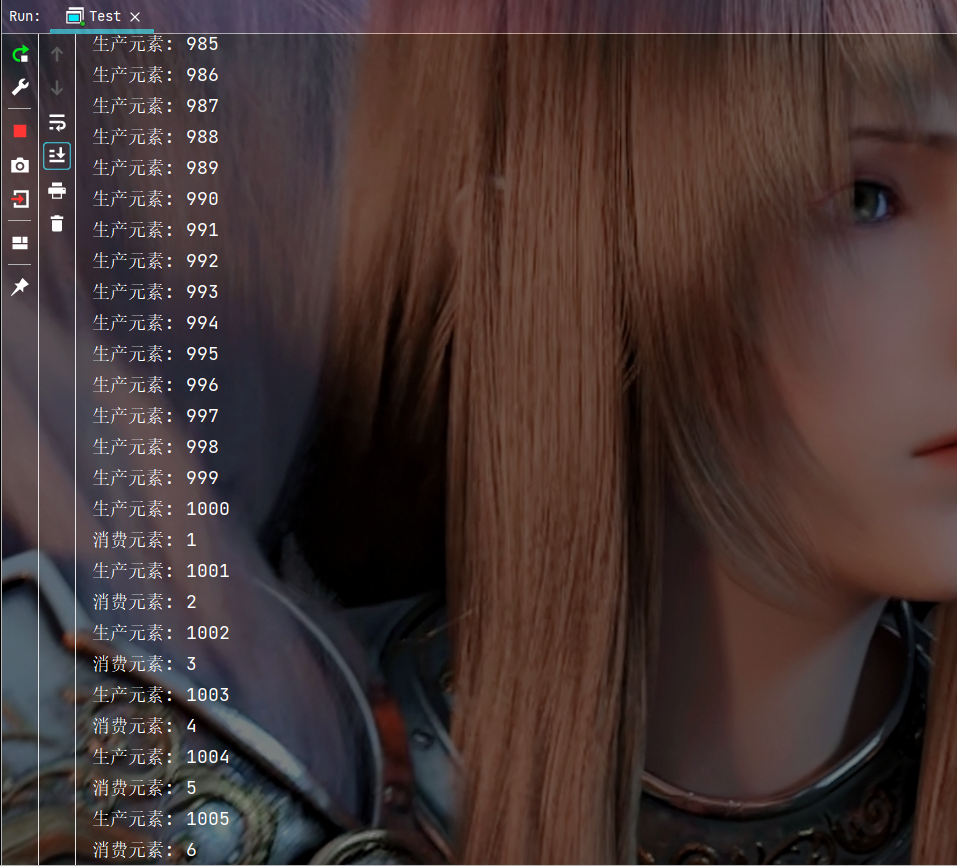Open run configuration wrench icon
The image size is (957, 866).
(20, 87)
